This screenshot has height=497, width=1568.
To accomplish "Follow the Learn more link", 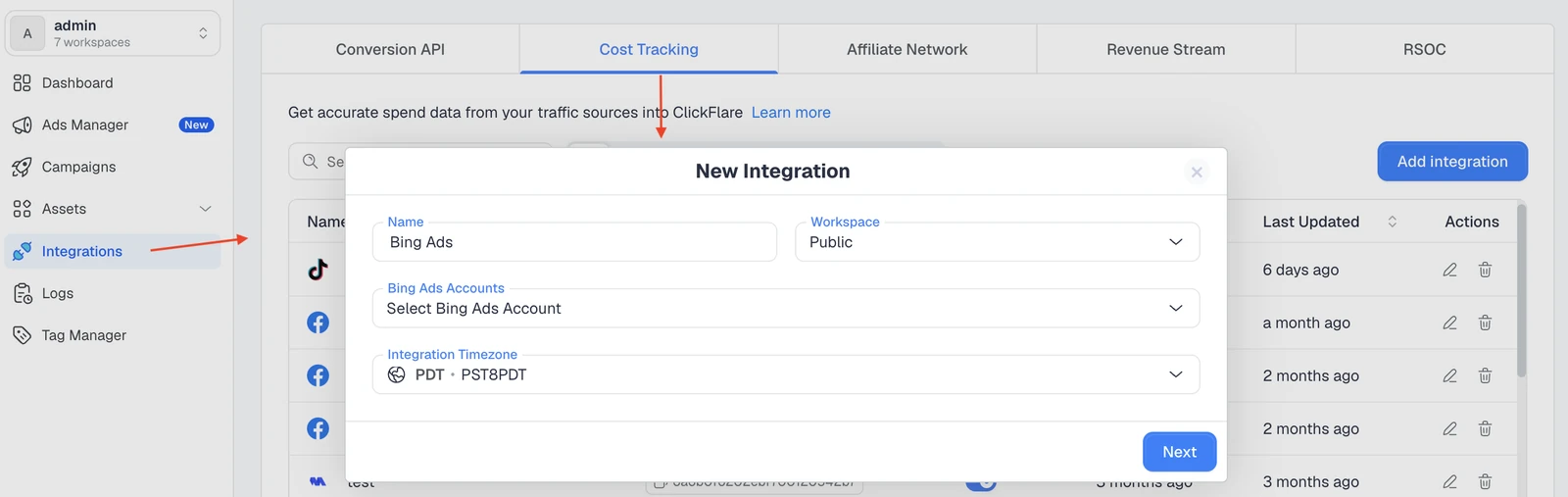I will tap(791, 113).
